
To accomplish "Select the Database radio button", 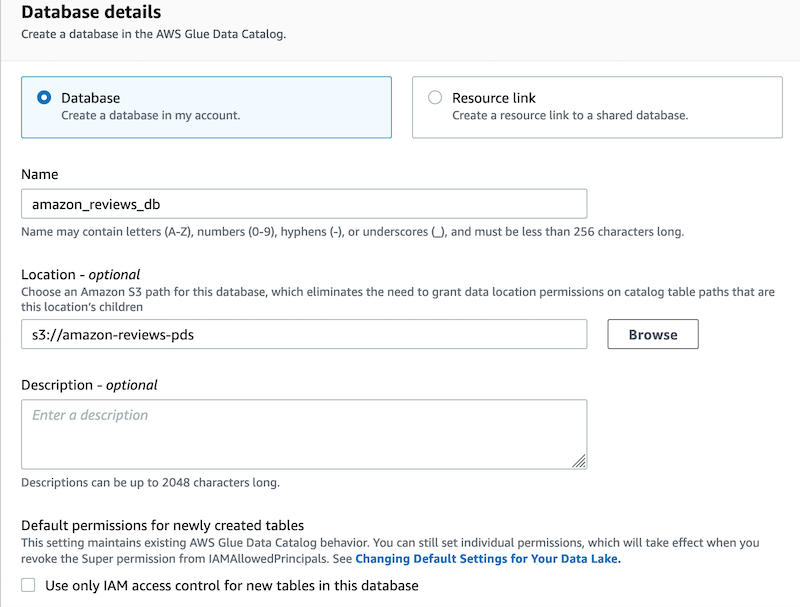I will click(x=44, y=97).
